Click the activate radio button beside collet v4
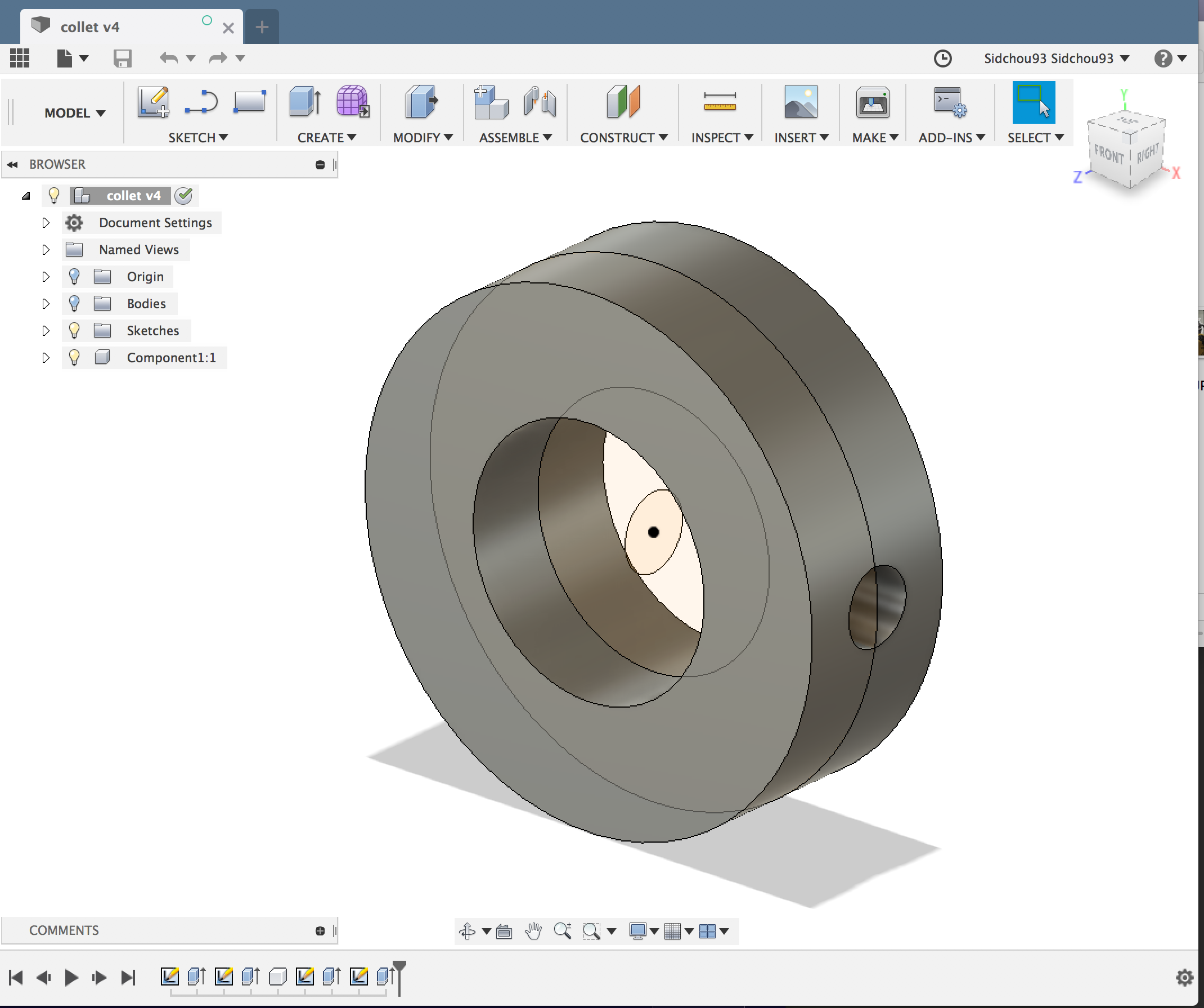The image size is (1204, 1008). click(184, 196)
